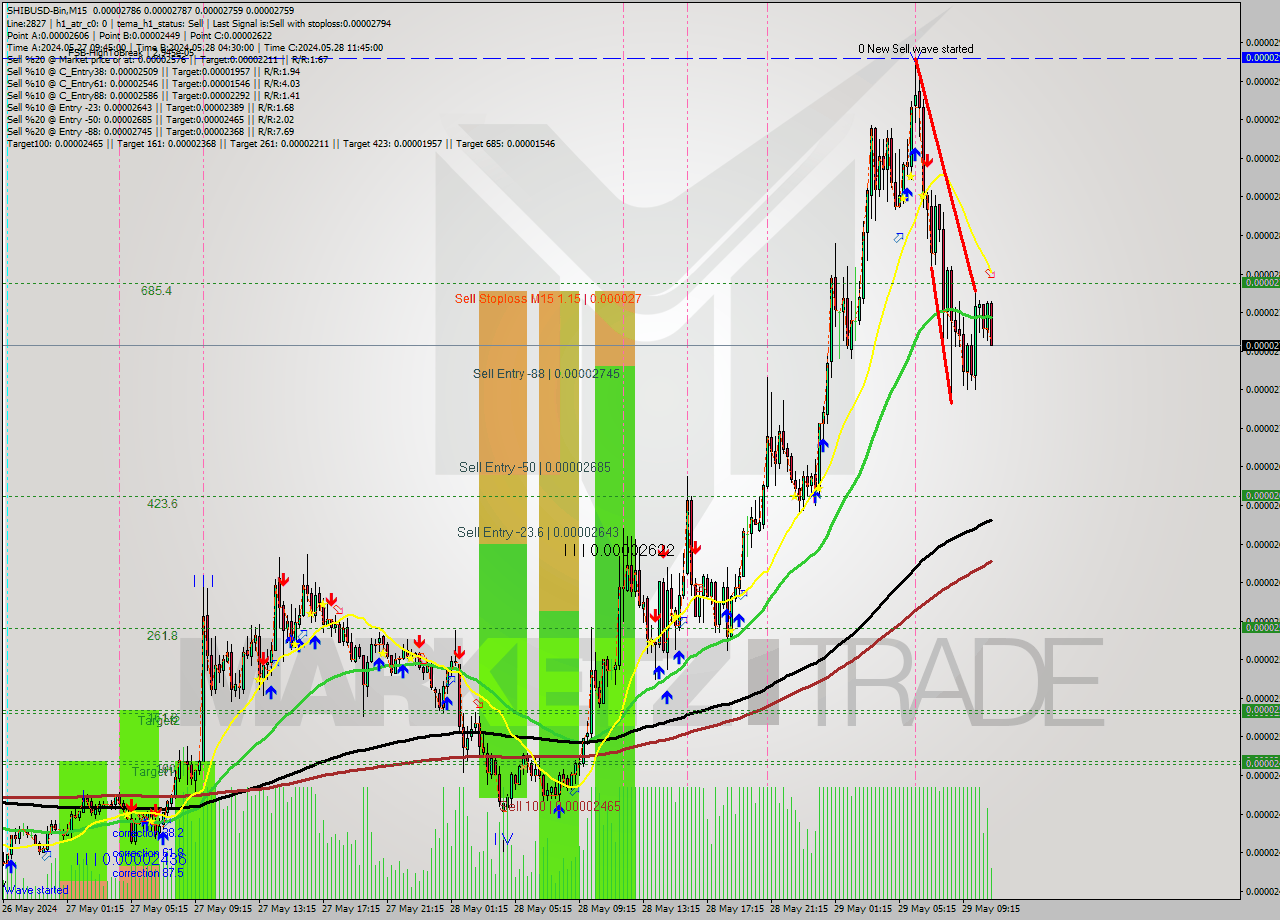Click the blue 'I V' wave marker
Image resolution: width=1280 pixels, height=920 pixels.
503,839
